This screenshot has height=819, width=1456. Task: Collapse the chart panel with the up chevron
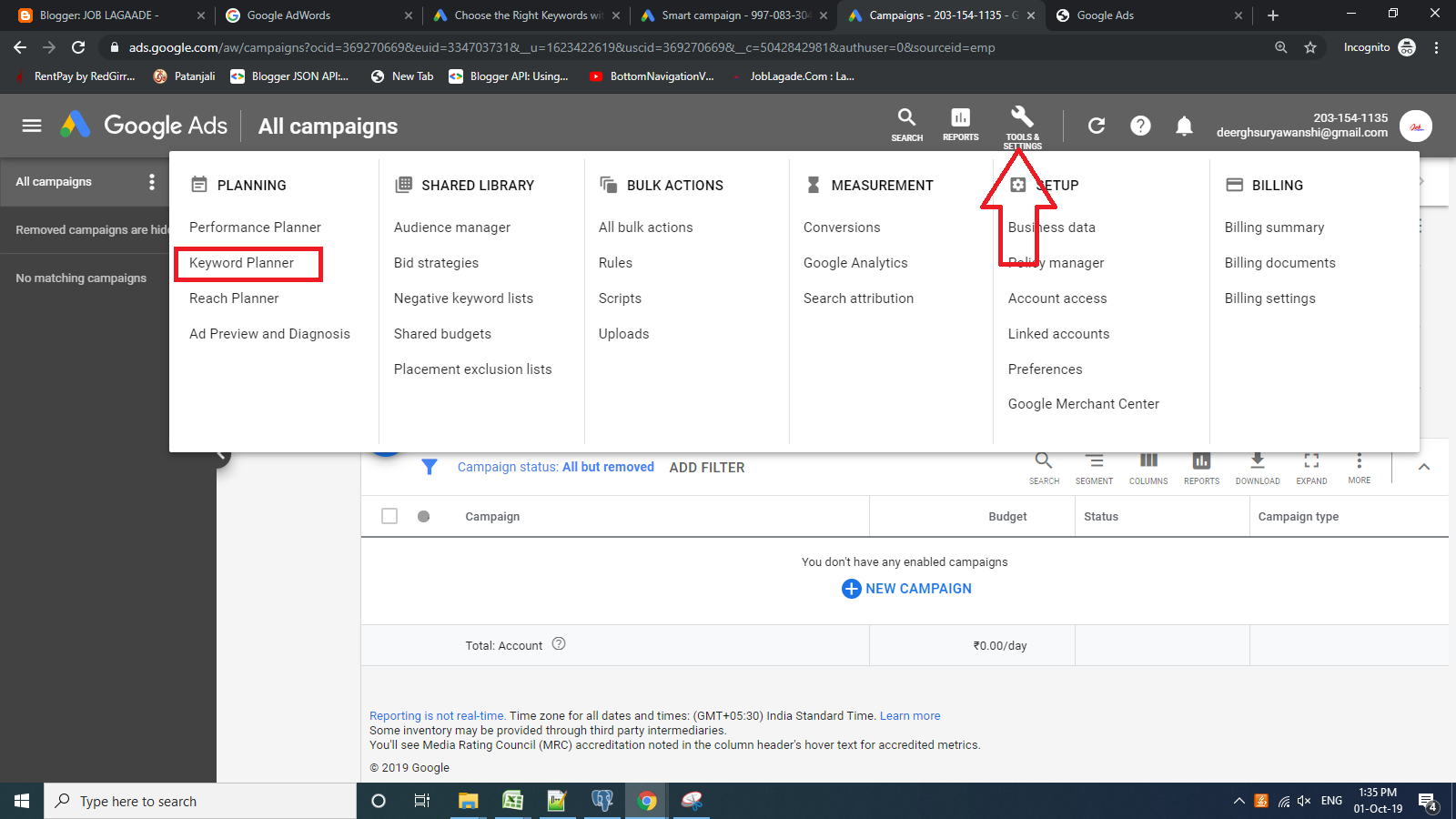[1424, 467]
